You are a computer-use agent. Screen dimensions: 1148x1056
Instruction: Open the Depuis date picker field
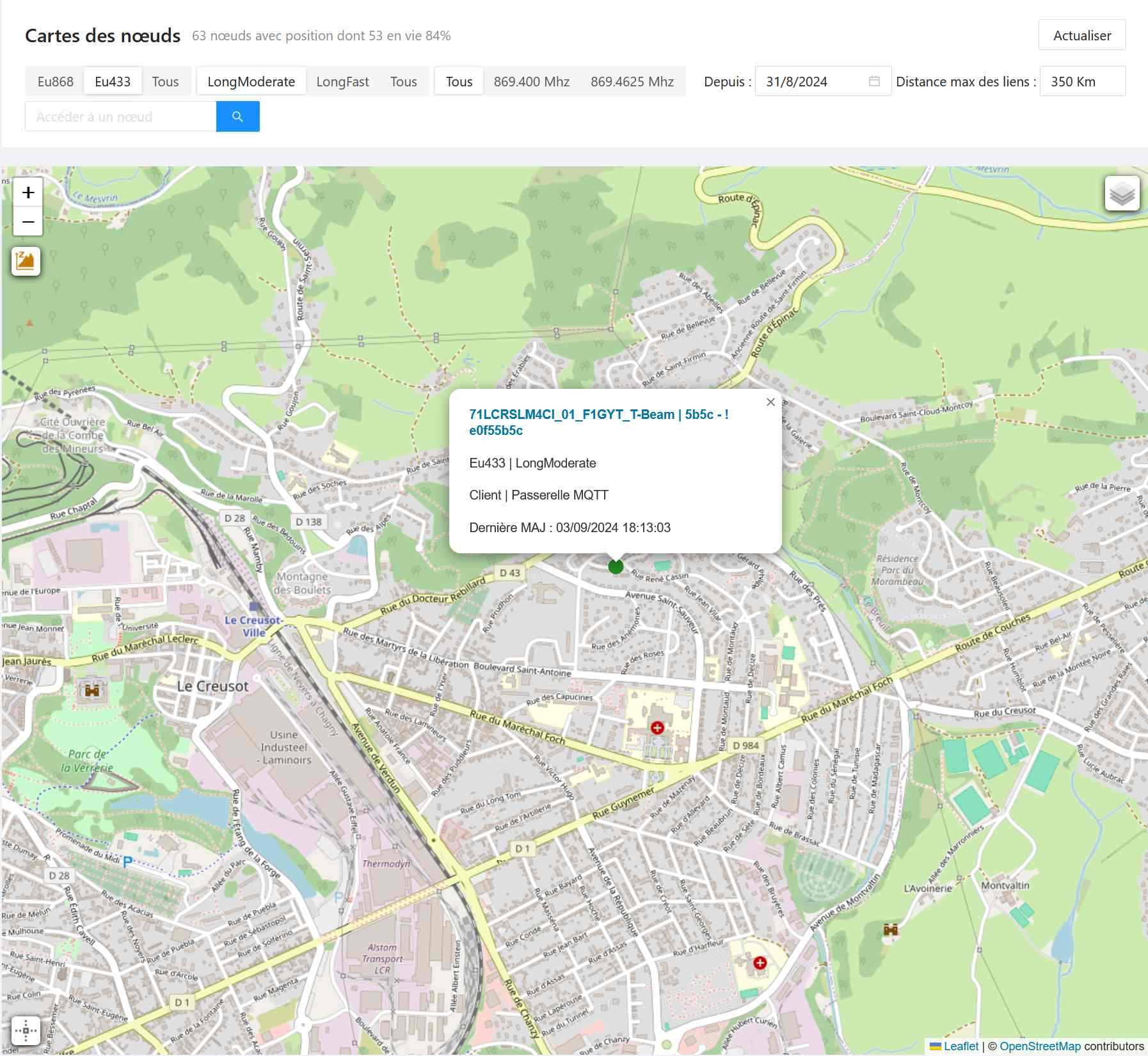[823, 81]
